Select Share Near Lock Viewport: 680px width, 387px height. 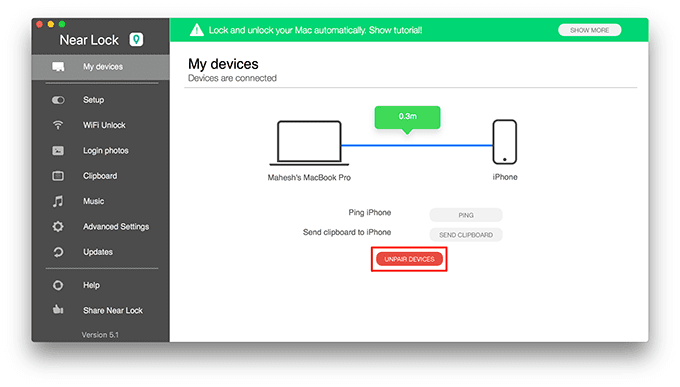[101, 310]
